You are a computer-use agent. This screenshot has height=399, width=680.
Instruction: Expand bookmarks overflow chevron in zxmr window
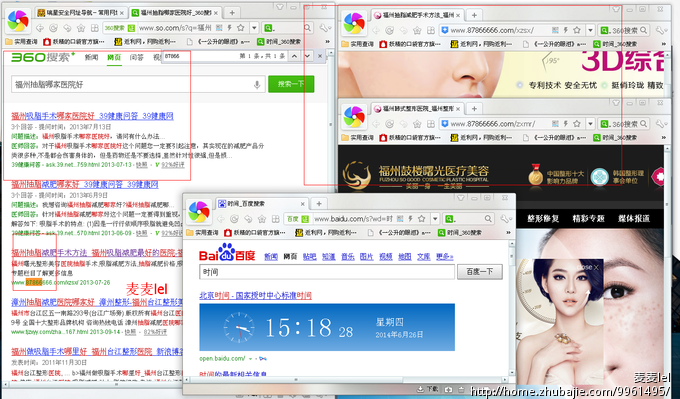[664, 137]
